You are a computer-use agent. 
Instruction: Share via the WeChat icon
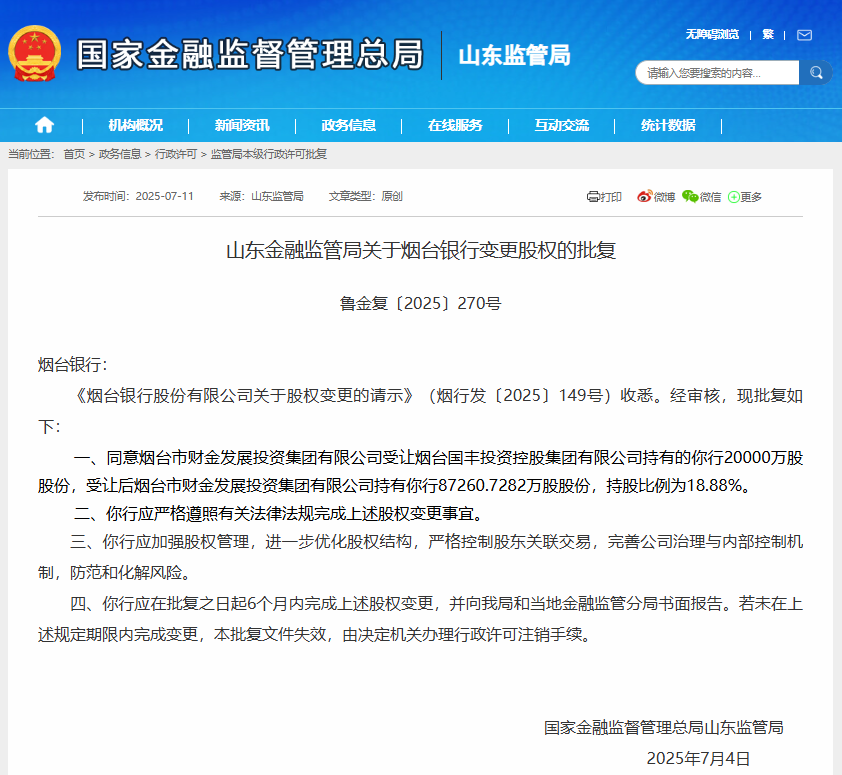[x=690, y=197]
